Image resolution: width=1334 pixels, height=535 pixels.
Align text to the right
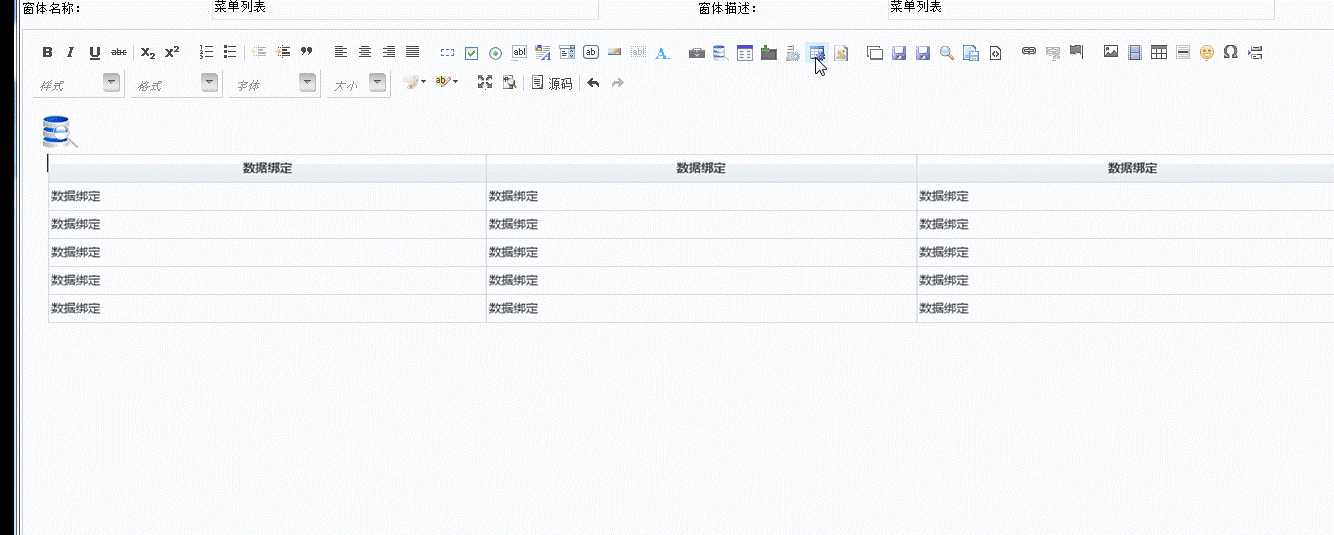[389, 52]
